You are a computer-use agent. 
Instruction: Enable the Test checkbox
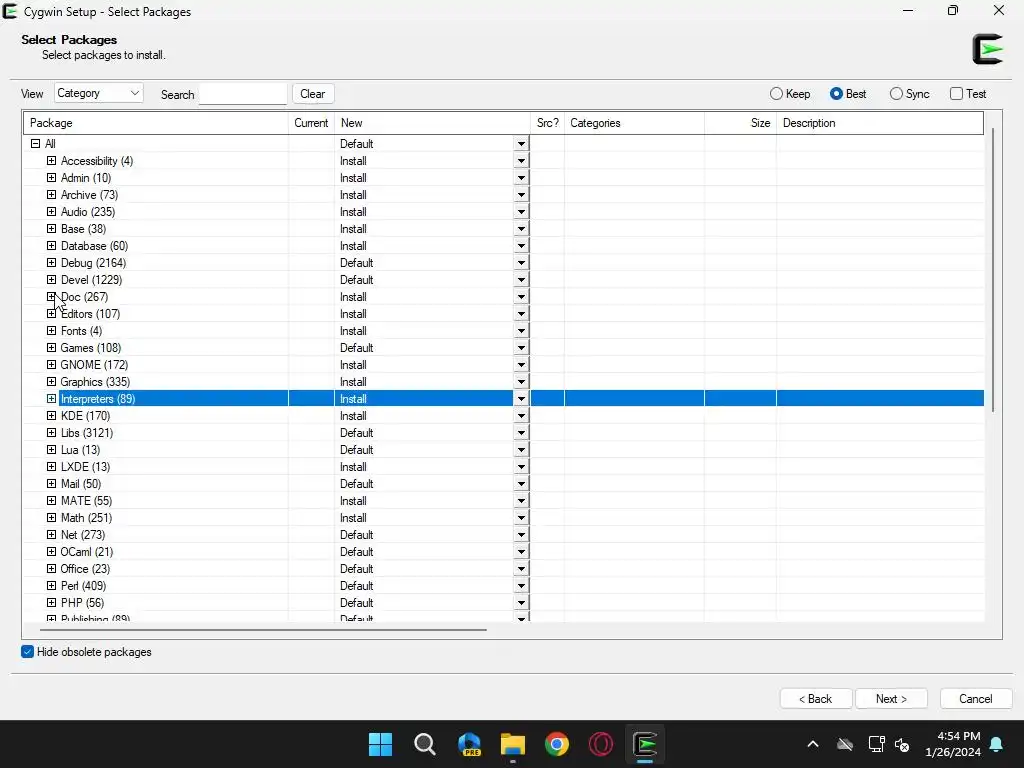point(956,94)
